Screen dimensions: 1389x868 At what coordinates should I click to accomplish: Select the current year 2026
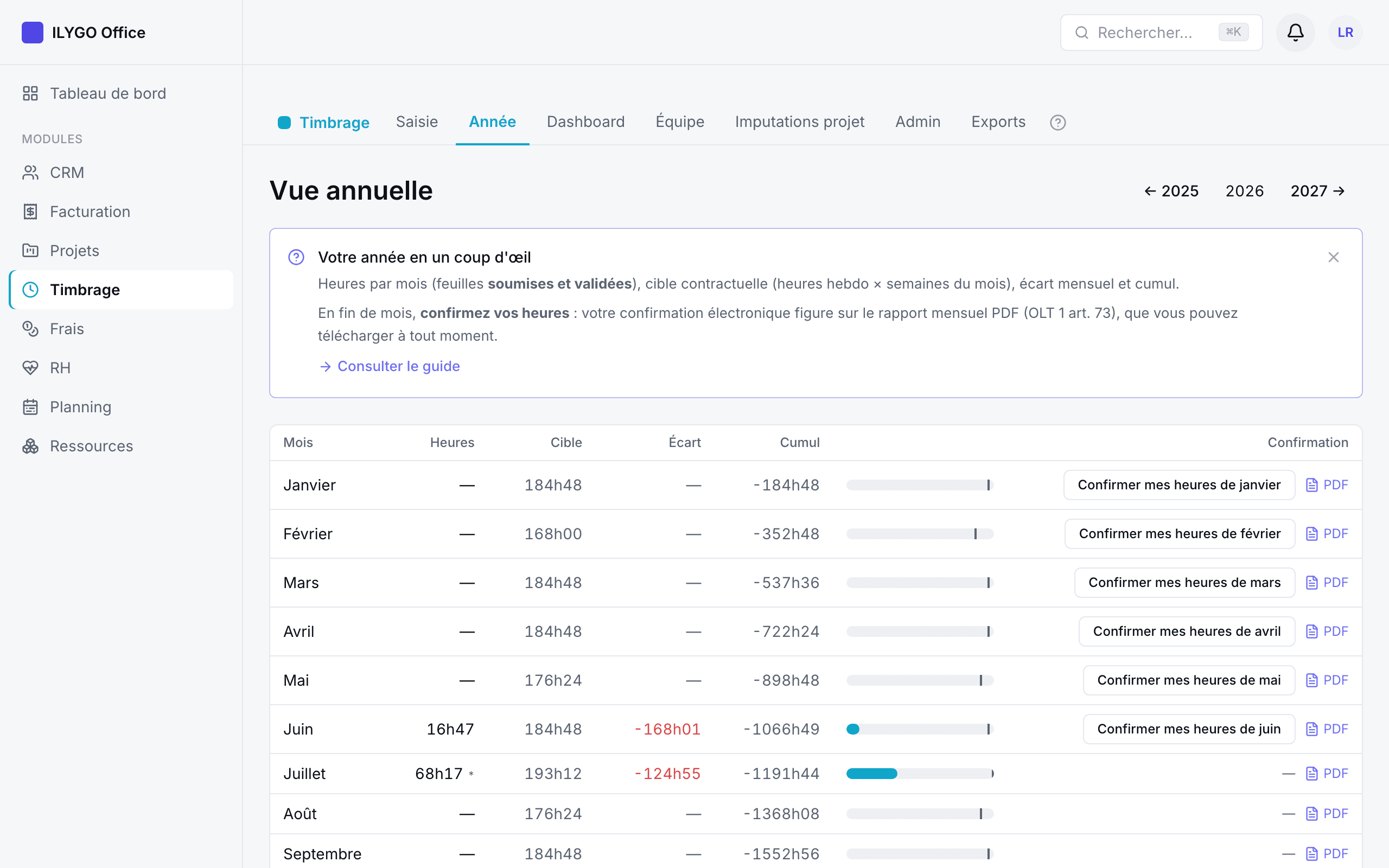point(1244,191)
